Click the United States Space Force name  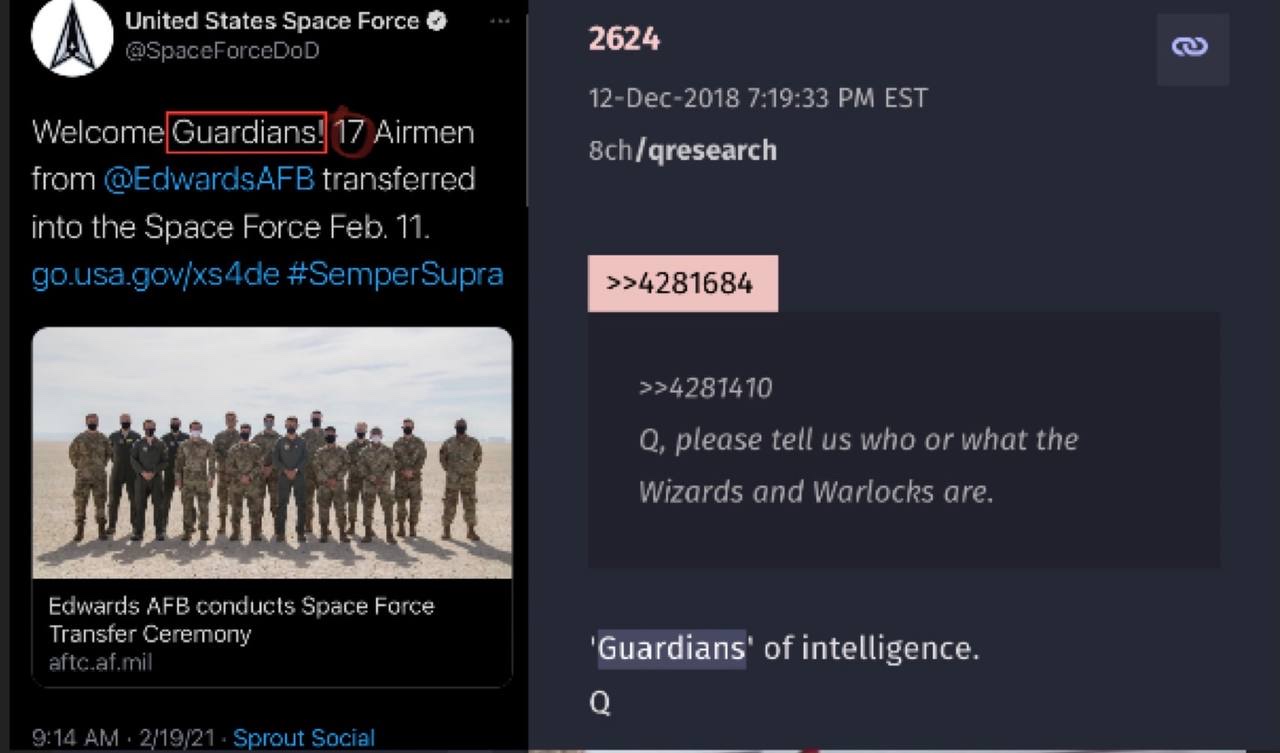271,21
